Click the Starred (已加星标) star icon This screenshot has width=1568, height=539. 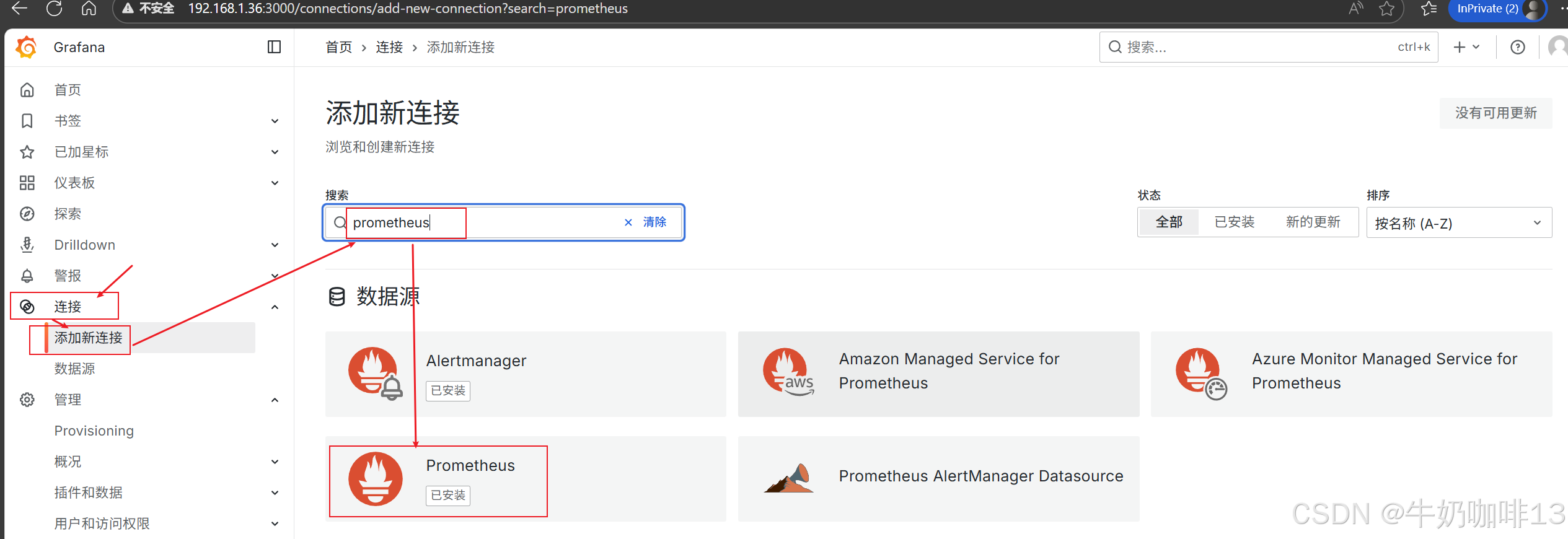27,152
